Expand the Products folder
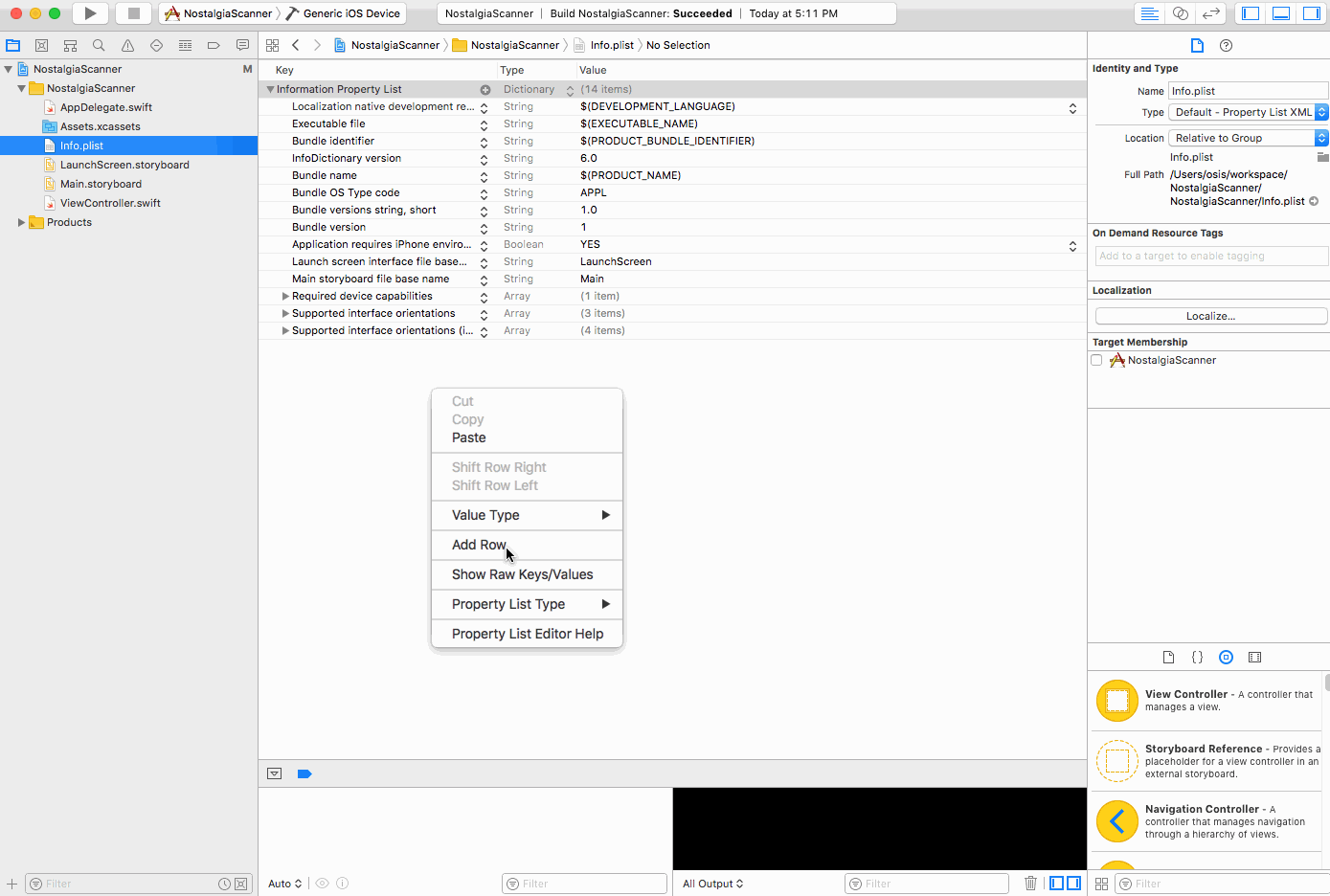 click(21, 222)
